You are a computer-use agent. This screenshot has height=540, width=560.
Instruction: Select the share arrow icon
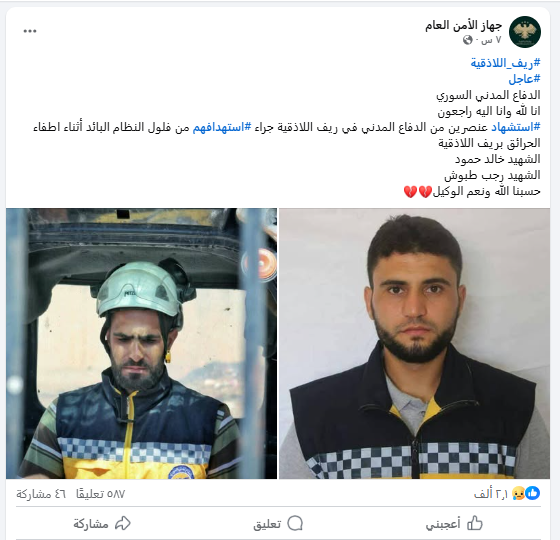click(122, 523)
